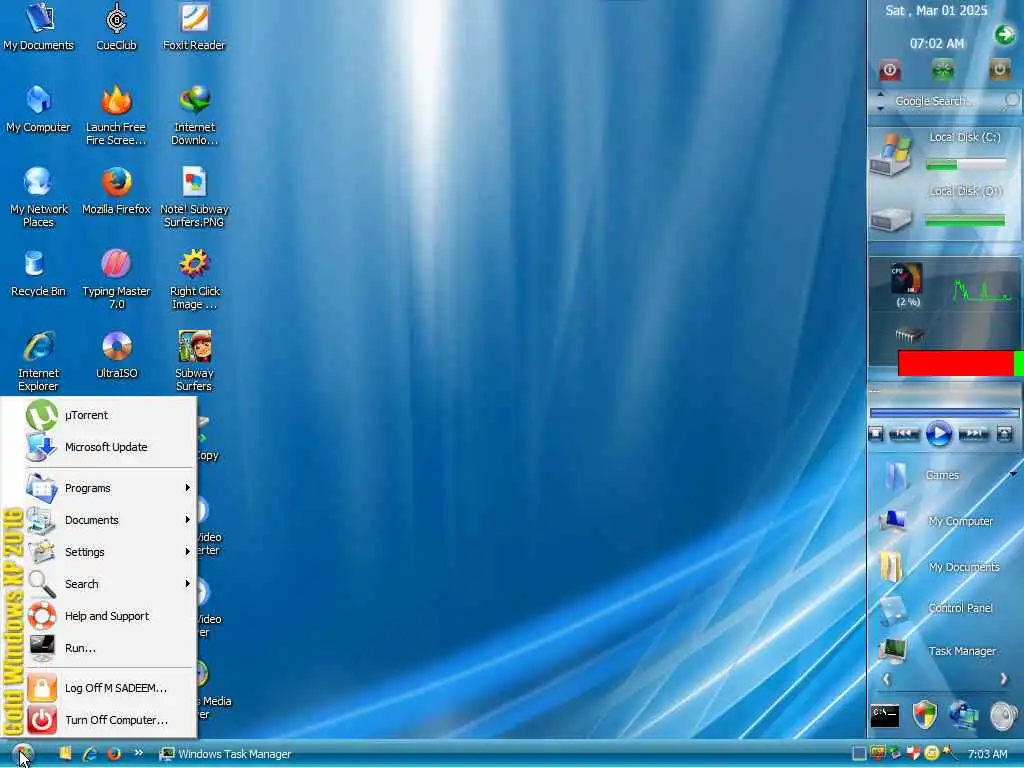The width and height of the screenshot is (1024, 768).
Task: Click Turn Off Computer...
Action: point(110,720)
